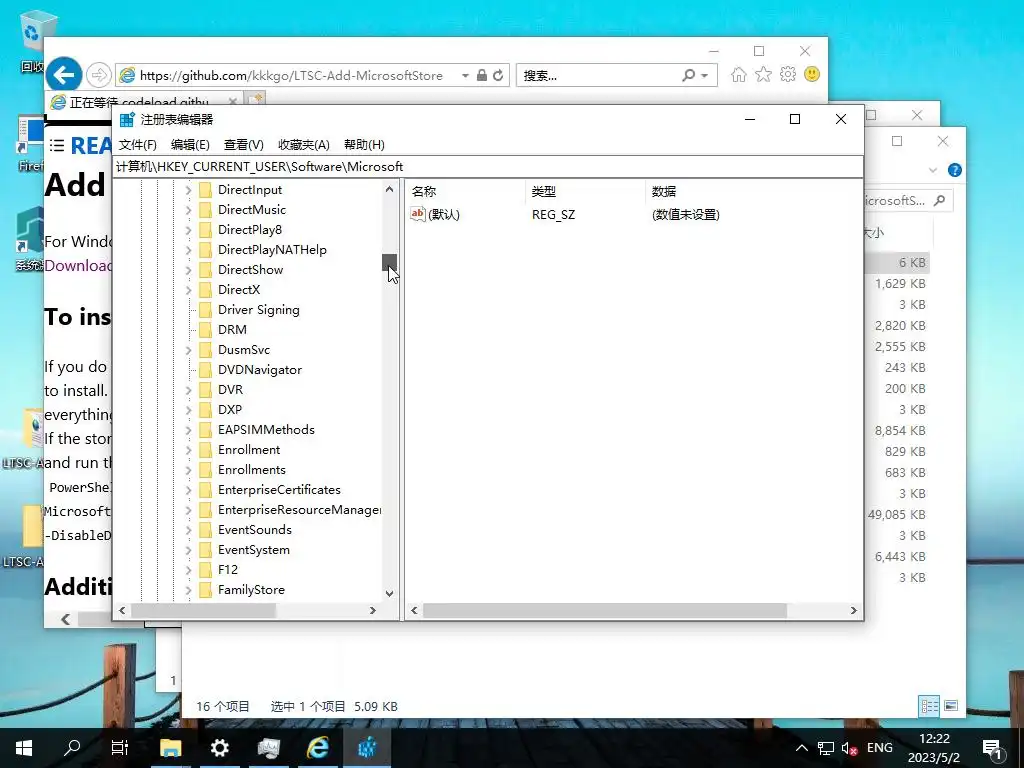Click the ab icon of the default value
Viewport: 1024px width, 768px height.
tap(418, 214)
